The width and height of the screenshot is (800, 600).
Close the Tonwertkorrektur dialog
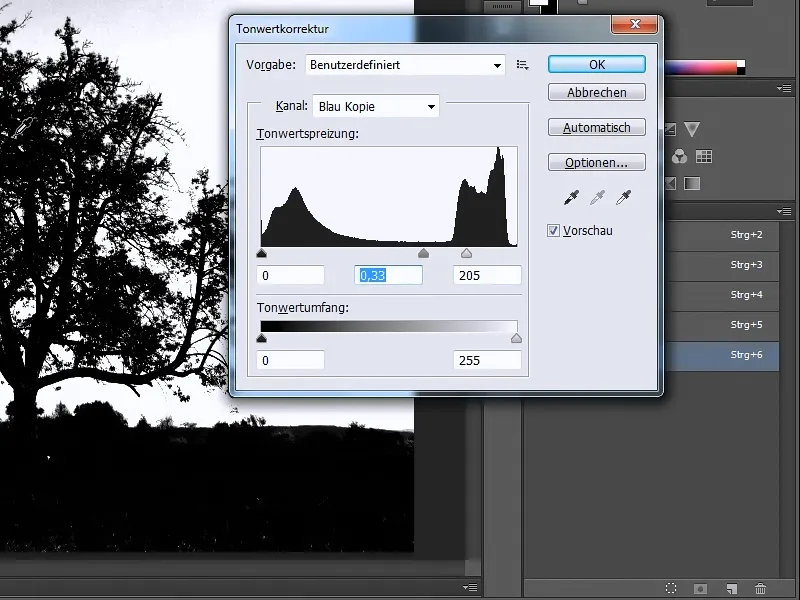(x=634, y=24)
